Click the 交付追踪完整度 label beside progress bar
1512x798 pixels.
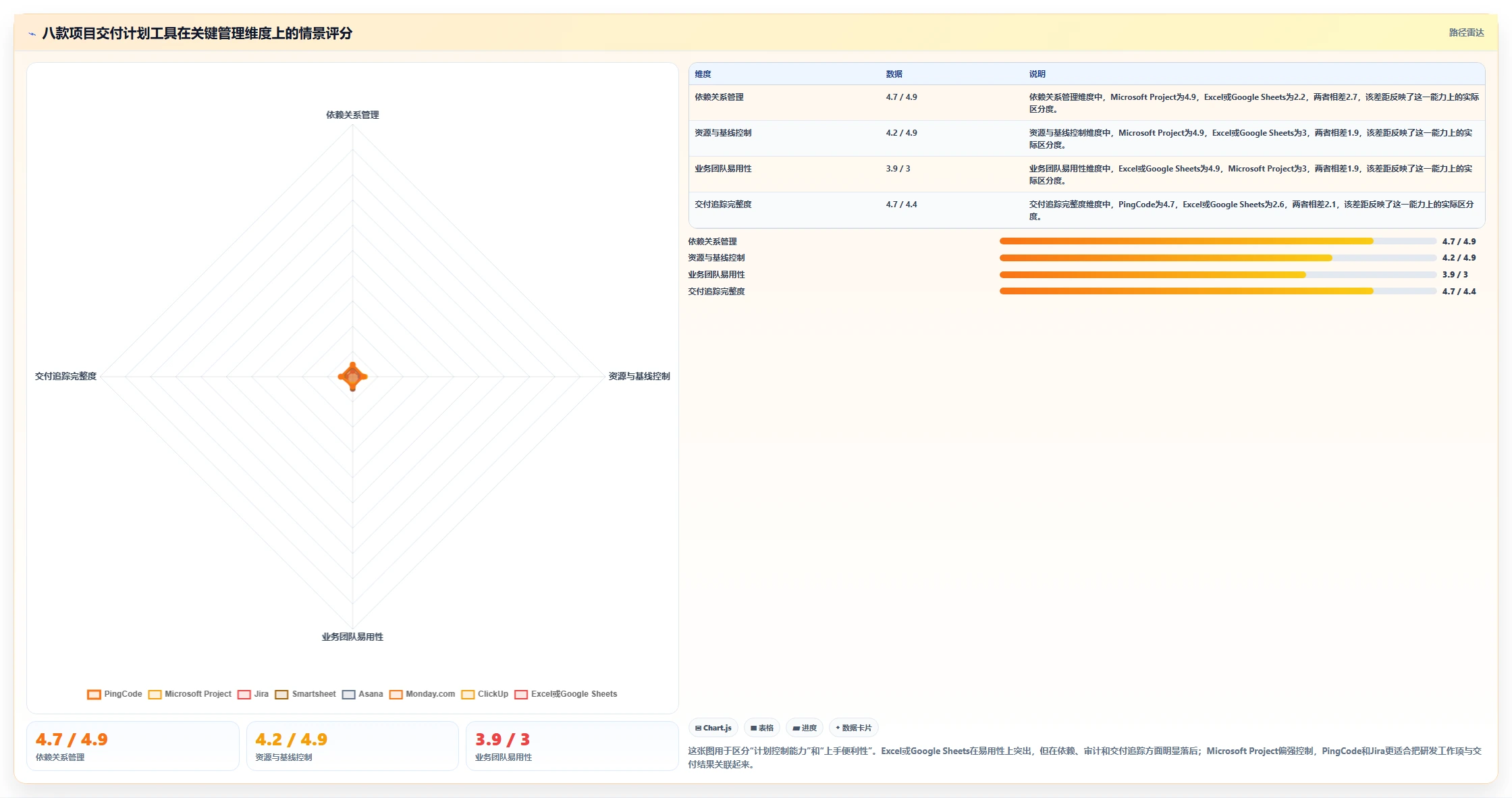[x=716, y=292]
